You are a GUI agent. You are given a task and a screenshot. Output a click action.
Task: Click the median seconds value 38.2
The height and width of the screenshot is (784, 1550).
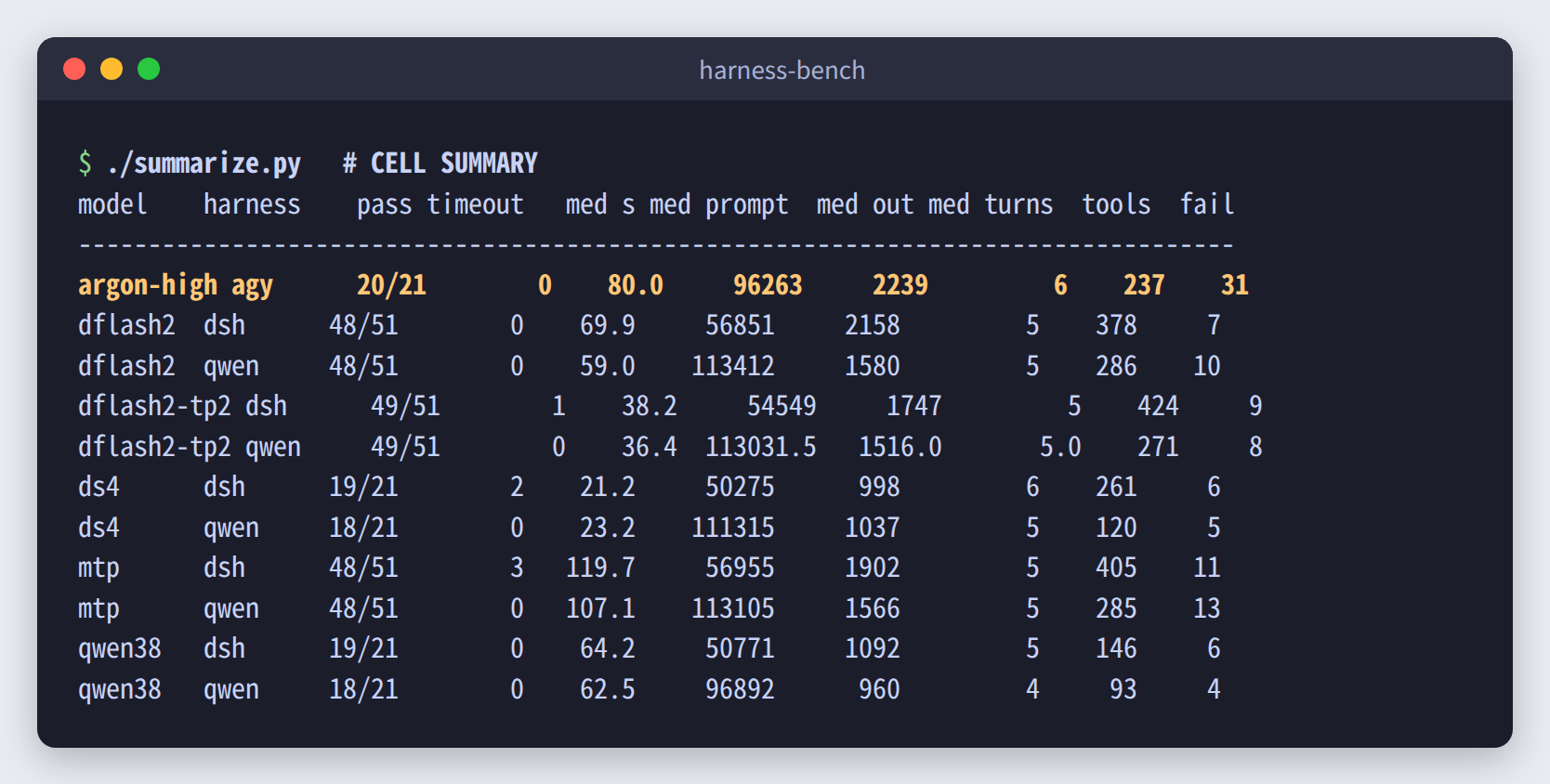(650, 406)
